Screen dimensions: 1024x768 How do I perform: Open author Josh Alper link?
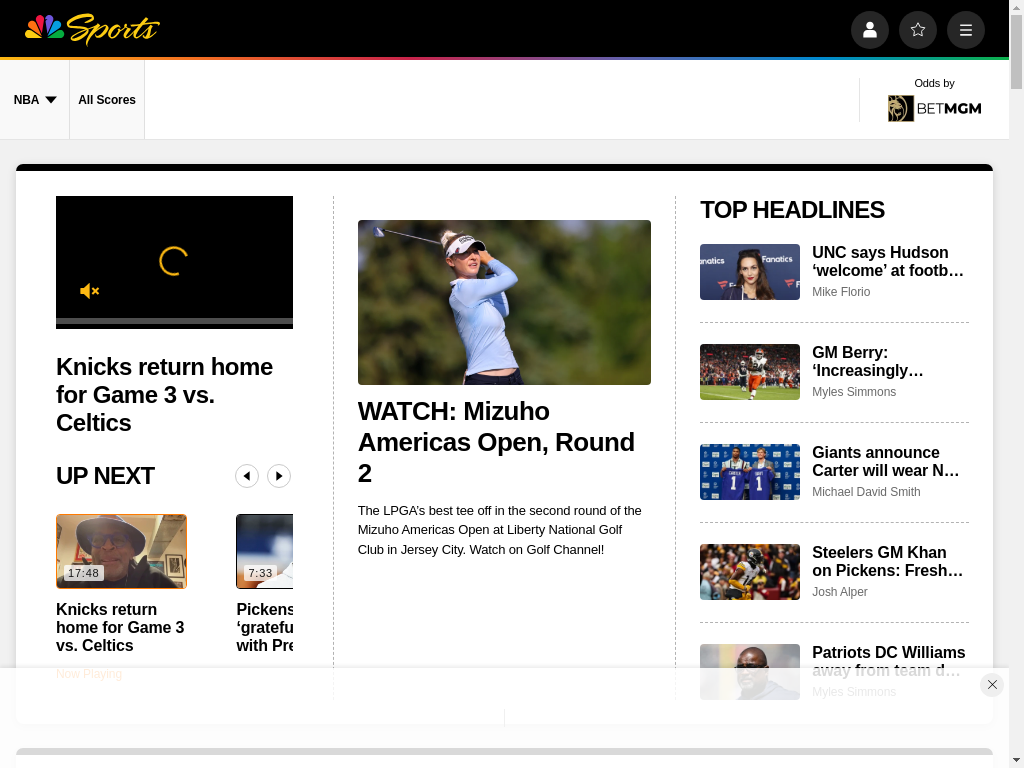840,592
